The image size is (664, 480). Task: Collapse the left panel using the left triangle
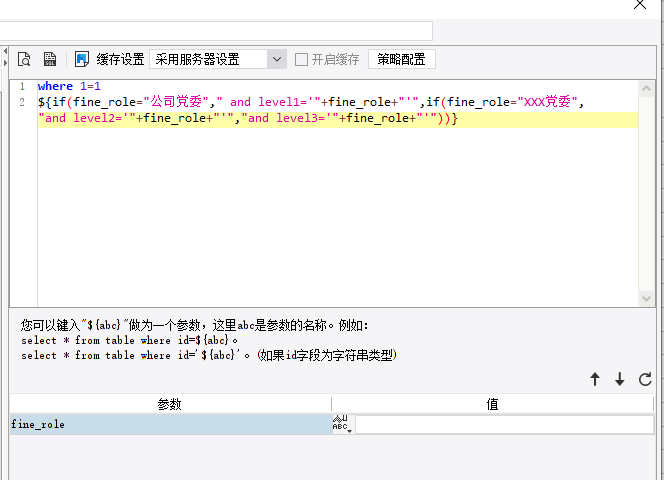[x=5, y=51]
